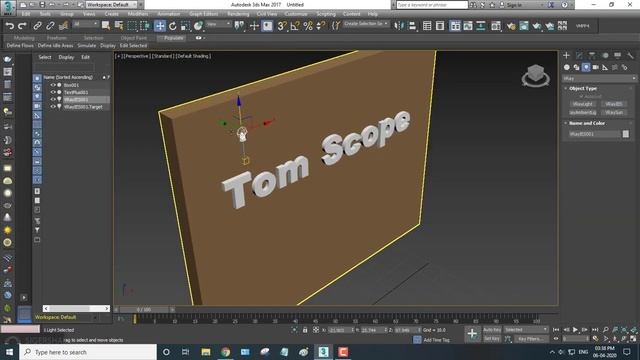Open the Reference Coordinate System dropdown
This screenshot has height=360, width=640.
click(219, 24)
